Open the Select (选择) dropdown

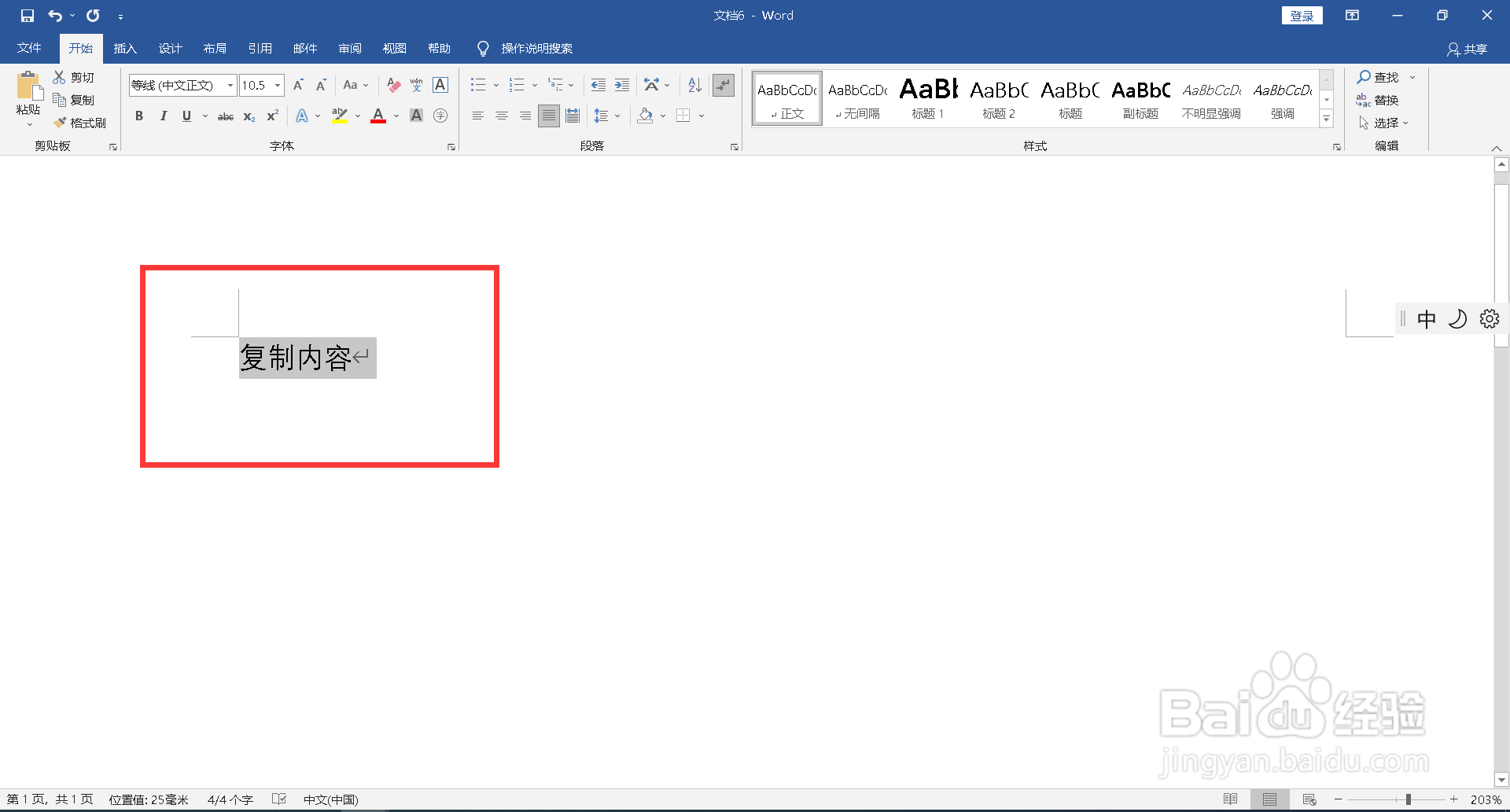tap(1383, 123)
